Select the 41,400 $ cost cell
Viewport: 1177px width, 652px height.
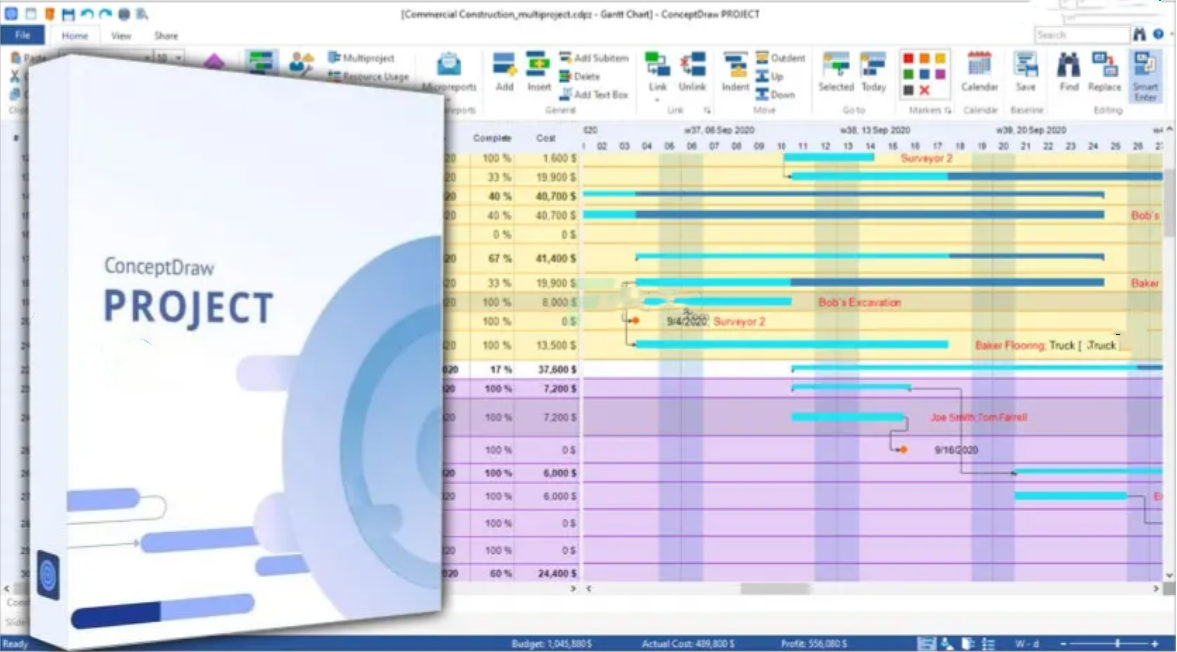coord(556,259)
